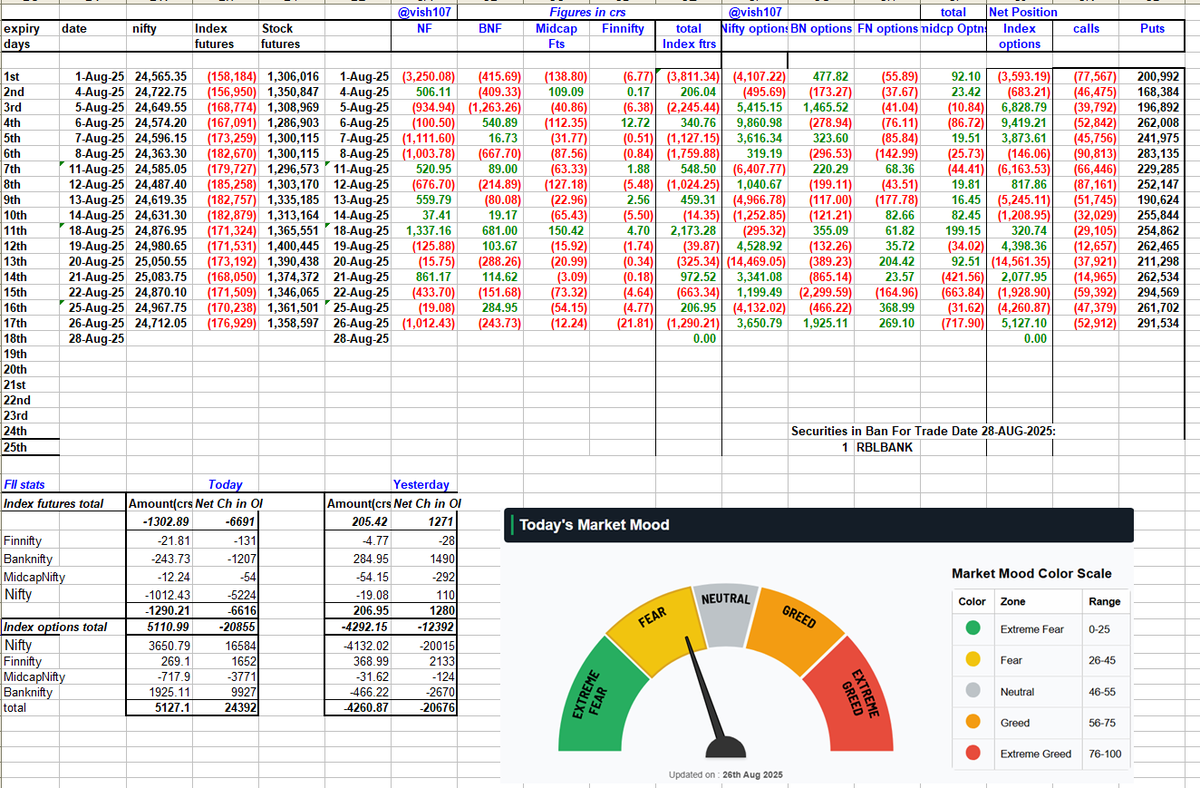Click the 'Securities in Ban For Trade Date' cell
Screen dimensions: 1200x788
point(923,431)
